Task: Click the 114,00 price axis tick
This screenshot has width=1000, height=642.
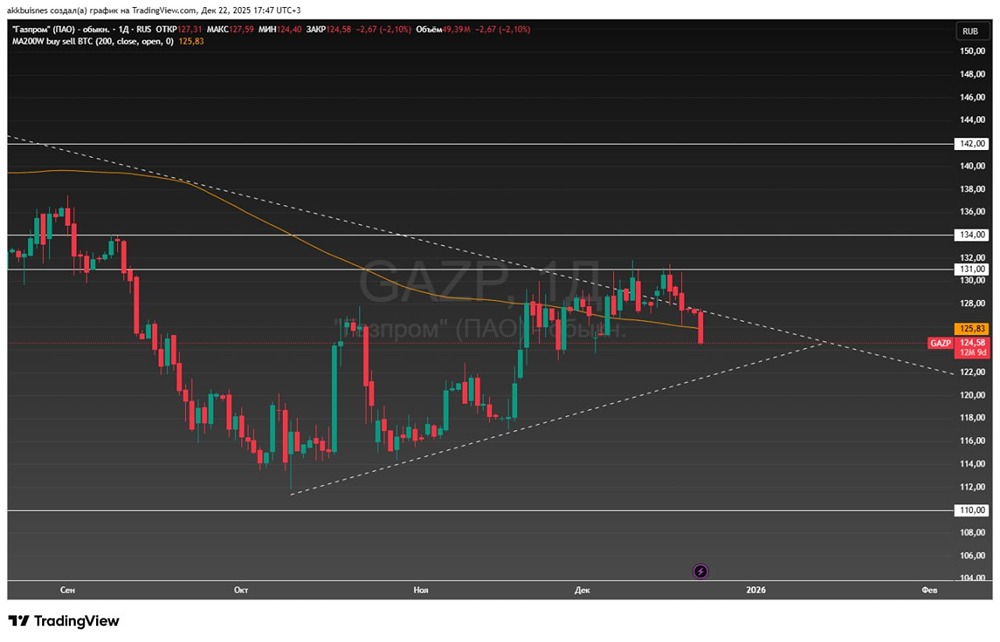Action: tap(972, 464)
